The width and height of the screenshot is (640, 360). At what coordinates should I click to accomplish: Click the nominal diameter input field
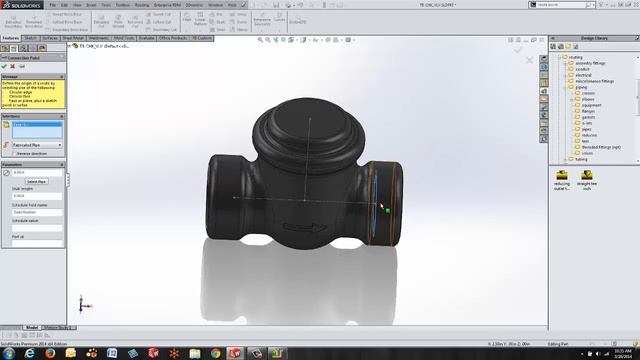pos(37,172)
